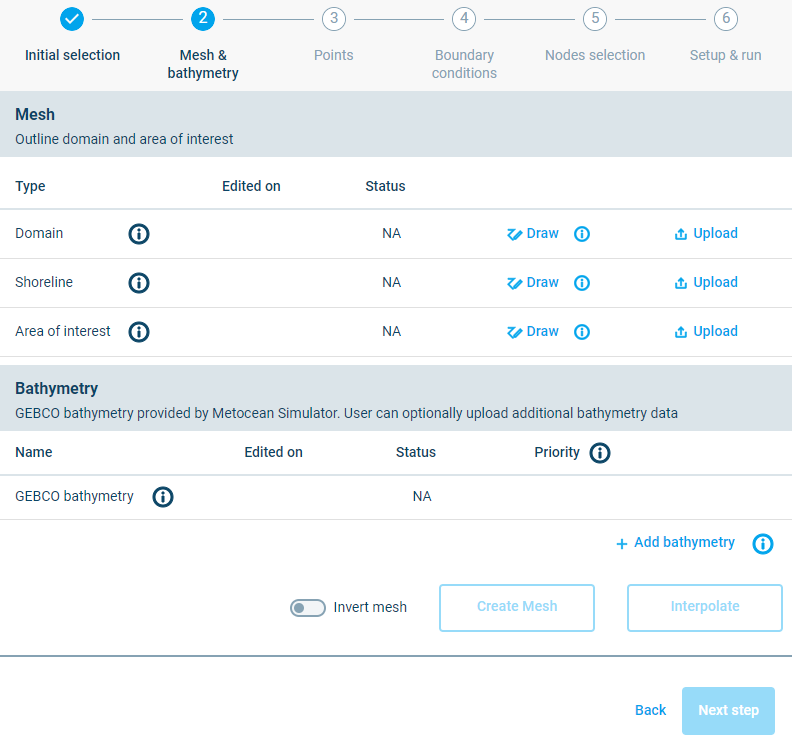Select step 4 Boundary conditions
Viewport: 792px width, 737px height.
(x=463, y=19)
